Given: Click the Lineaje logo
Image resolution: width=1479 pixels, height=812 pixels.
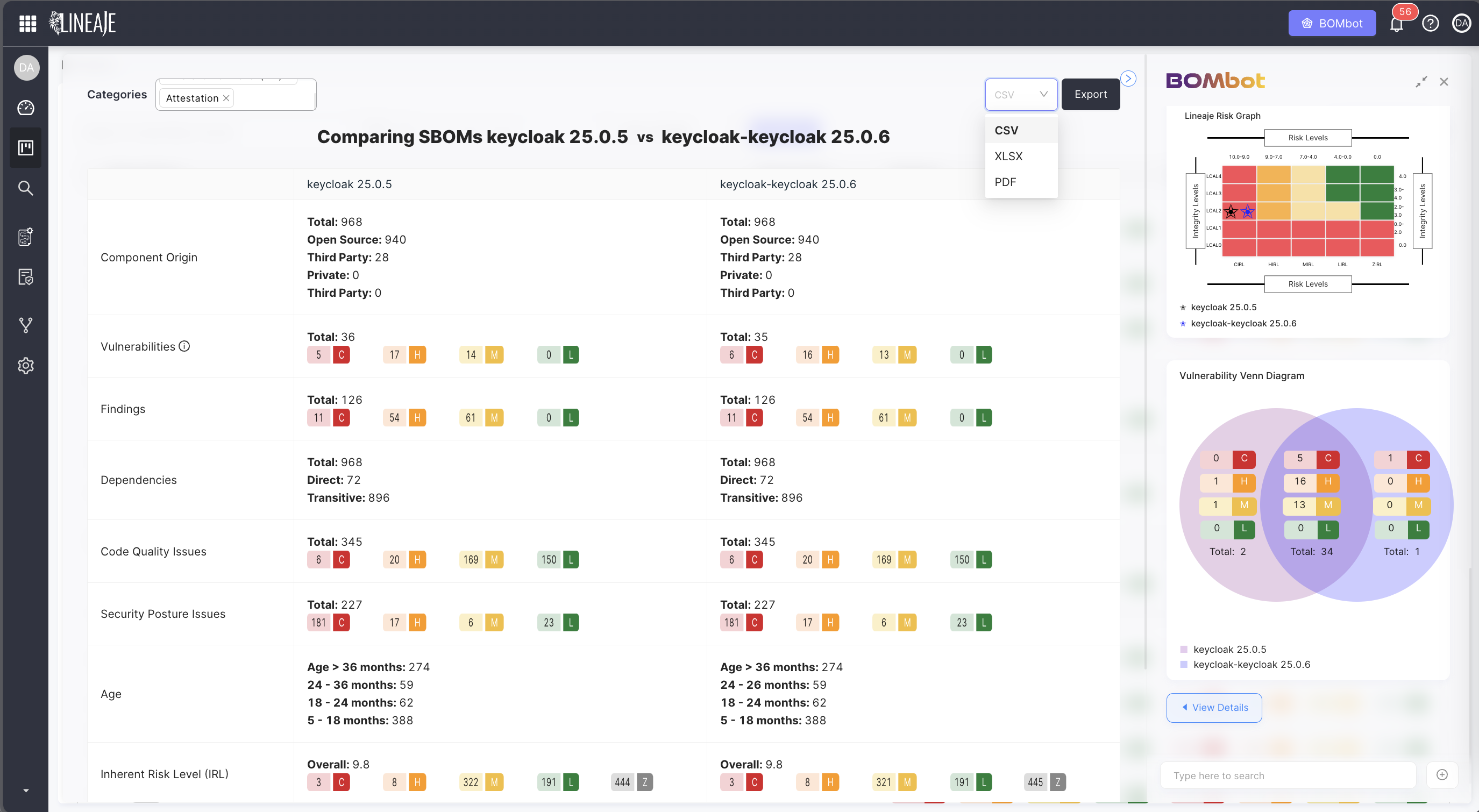Looking at the screenshot, I should 83,24.
